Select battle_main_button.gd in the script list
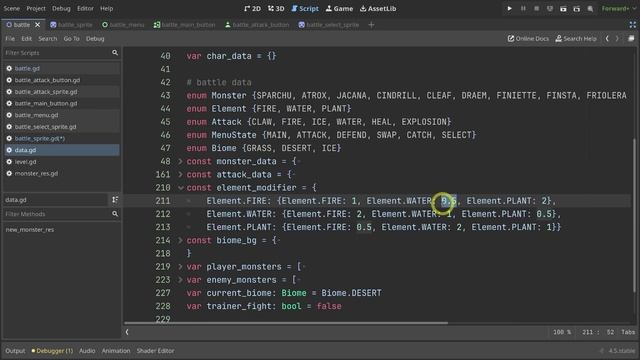The height and width of the screenshot is (360, 640). point(61,103)
